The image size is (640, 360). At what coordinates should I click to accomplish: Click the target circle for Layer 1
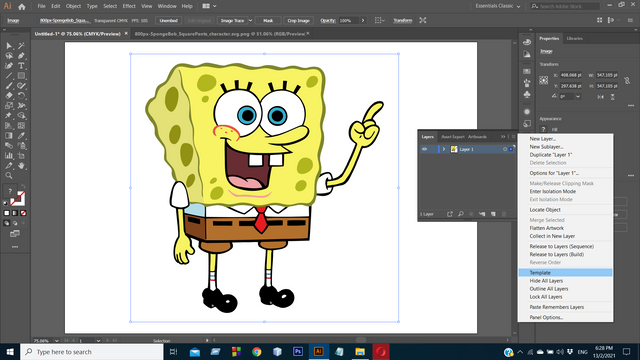coord(505,149)
